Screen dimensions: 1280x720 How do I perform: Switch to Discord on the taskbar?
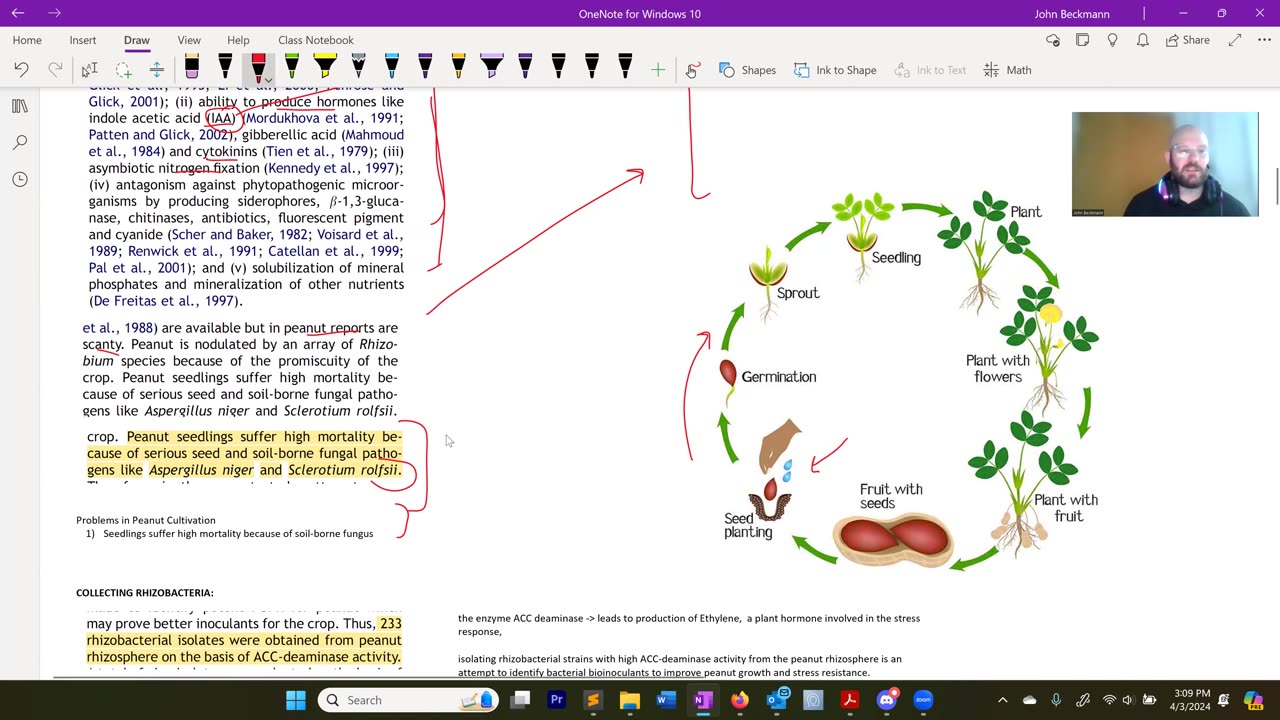pyautogui.click(x=886, y=700)
